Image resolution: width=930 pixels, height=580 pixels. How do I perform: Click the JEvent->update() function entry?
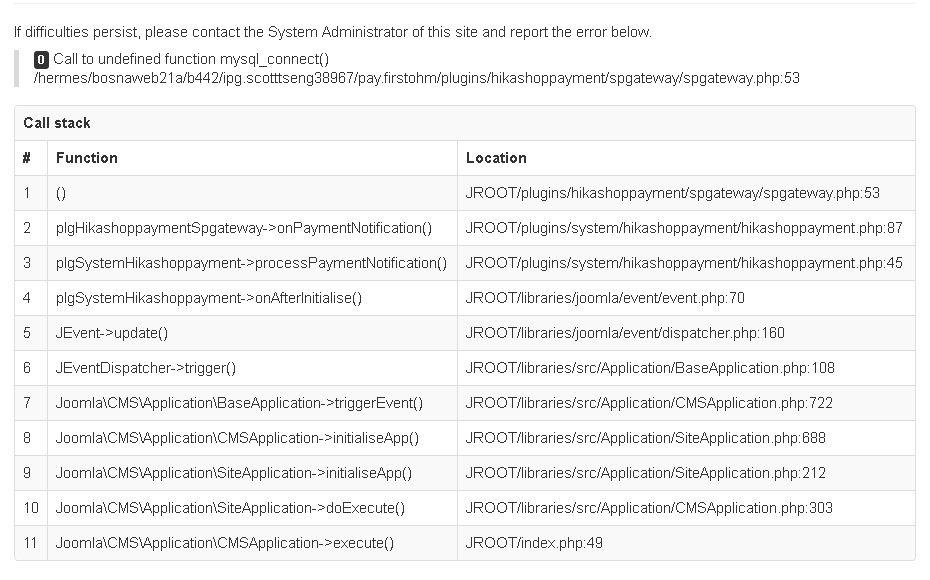coord(112,333)
